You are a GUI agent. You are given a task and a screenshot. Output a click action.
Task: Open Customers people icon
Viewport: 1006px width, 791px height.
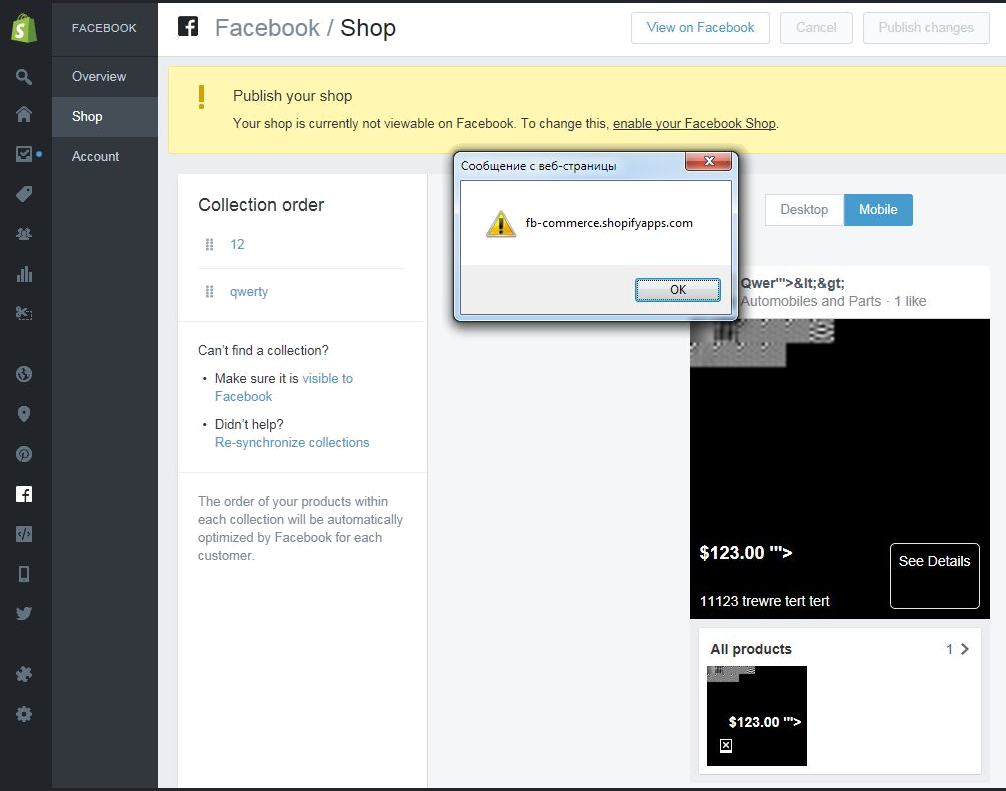[x=24, y=234]
